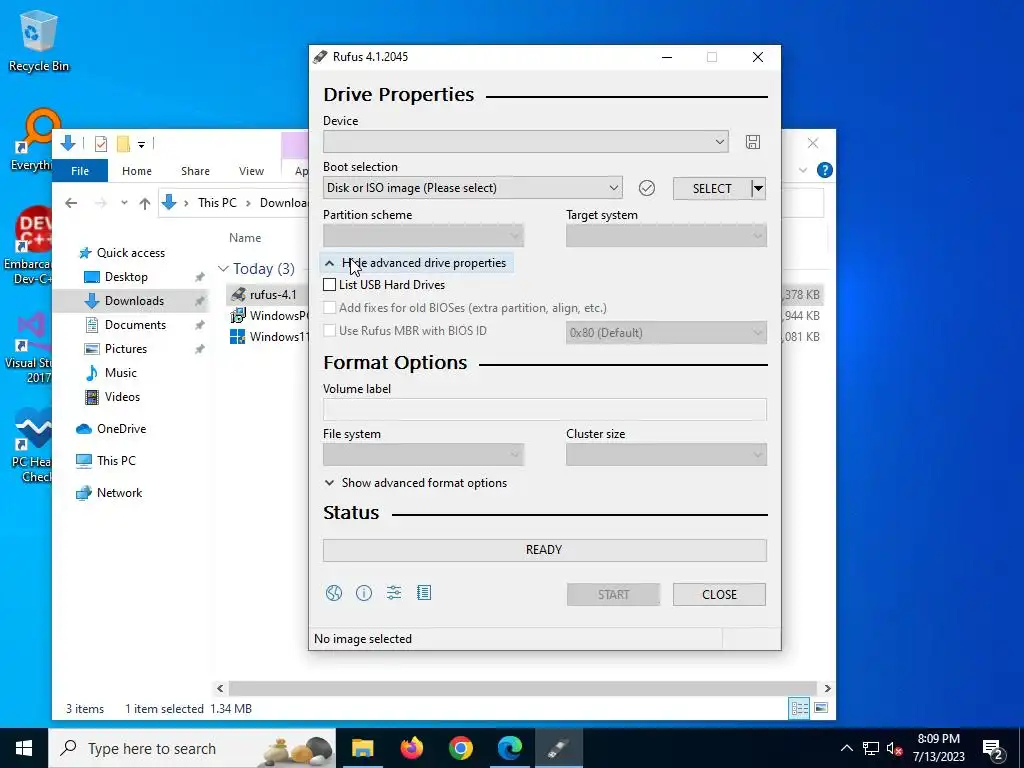Open Visual Studio 2017 desktop shortcut
1024x768 pixels.
pyautogui.click(x=27, y=349)
